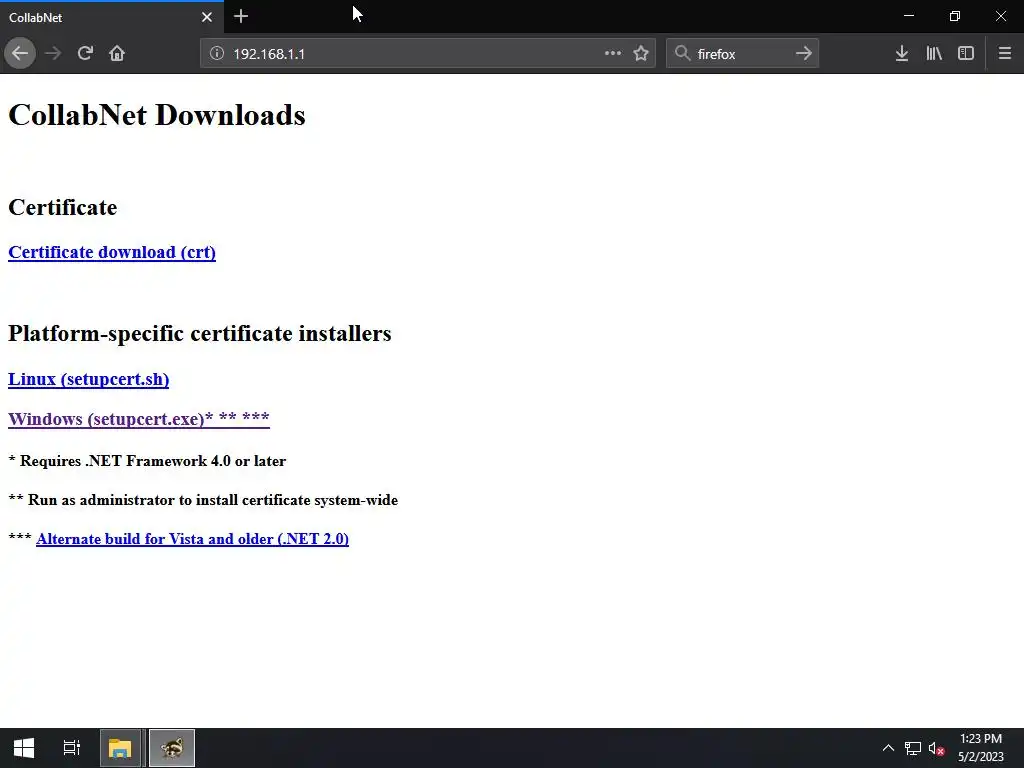Select the CollabNet tab
Screen dimensions: 1024x768
click(112, 17)
